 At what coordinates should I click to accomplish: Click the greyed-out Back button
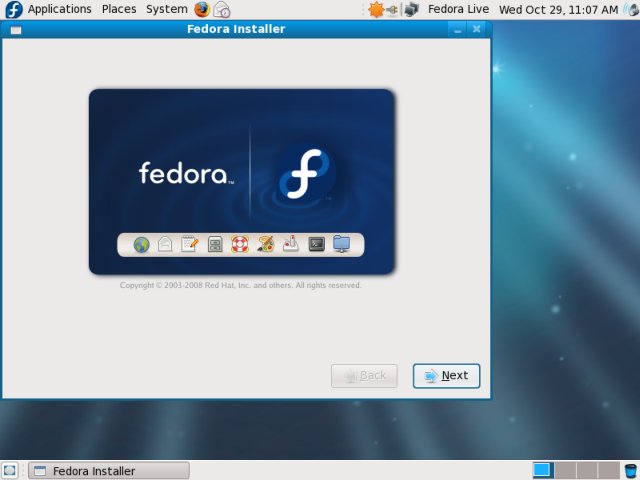point(364,376)
